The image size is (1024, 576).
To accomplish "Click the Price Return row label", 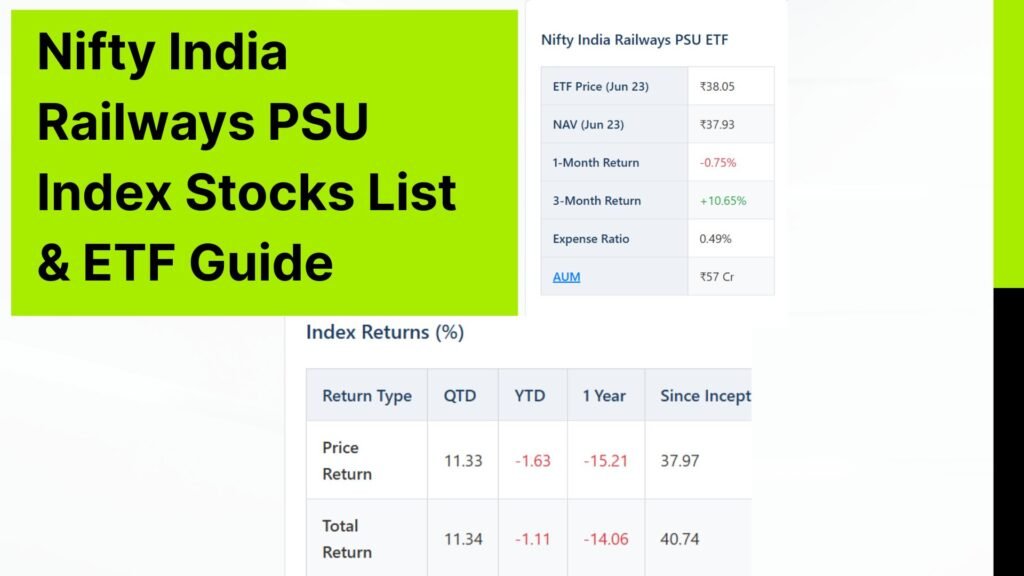I will 347,460.
